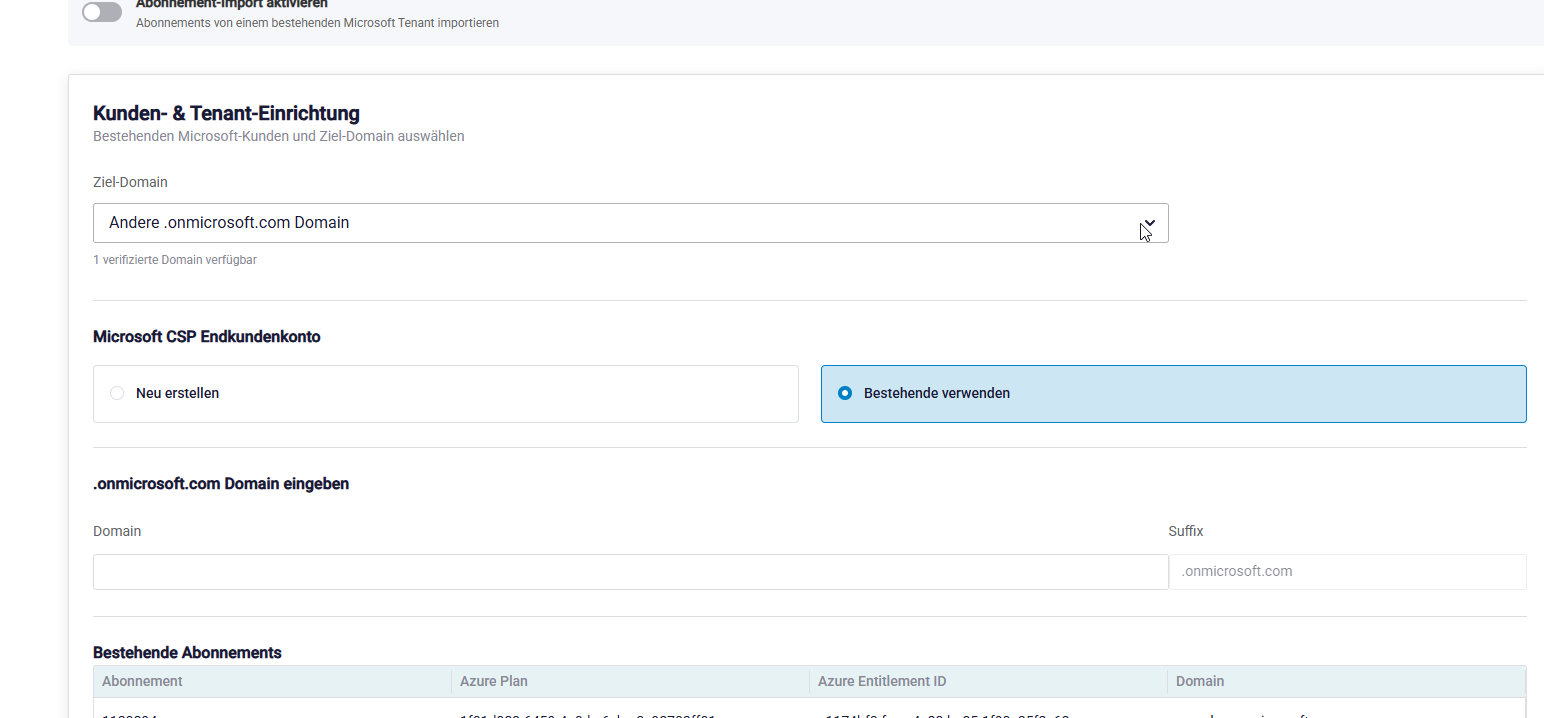This screenshot has width=1544, height=718.
Task: Click the Bestehende Abonnements heading
Action: pyautogui.click(x=187, y=653)
